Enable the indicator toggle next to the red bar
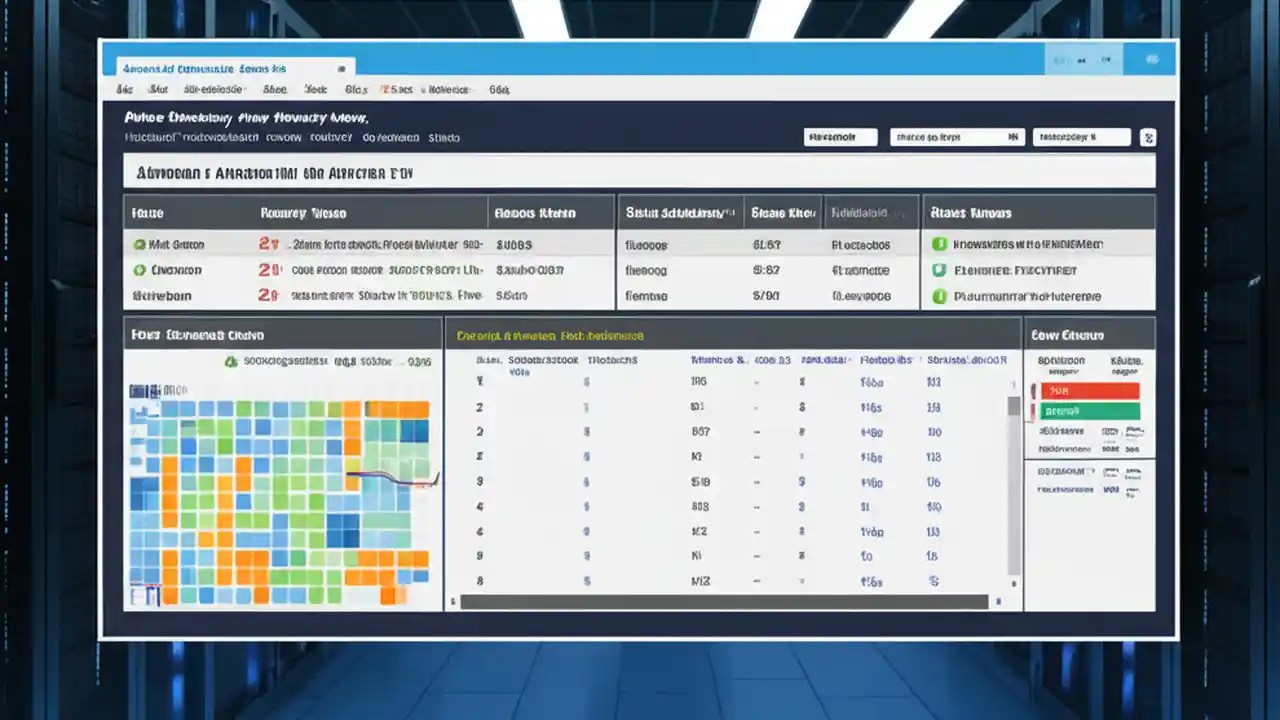1280x720 pixels. (x=1035, y=390)
